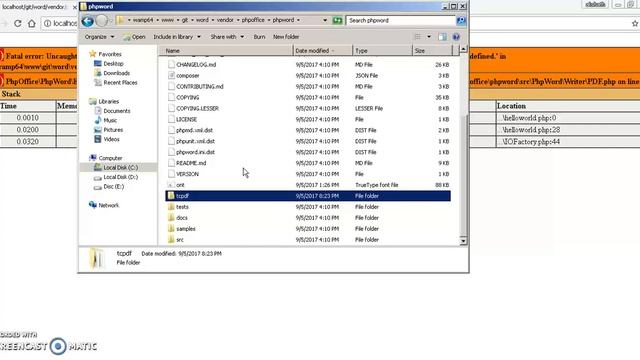
Task: Select the VERSION file name
Action: [x=187, y=174]
